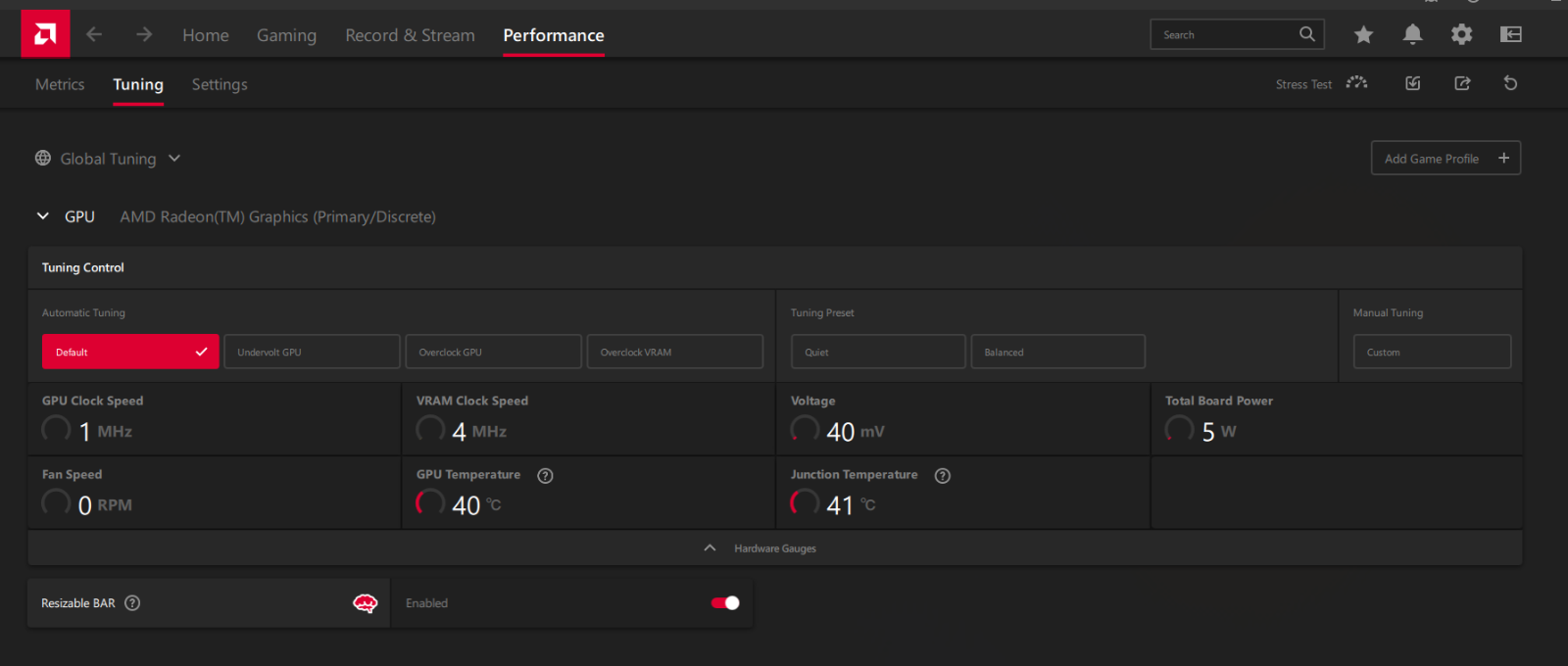Go forward with the right arrow
This screenshot has height=666, width=1568.
pos(144,34)
